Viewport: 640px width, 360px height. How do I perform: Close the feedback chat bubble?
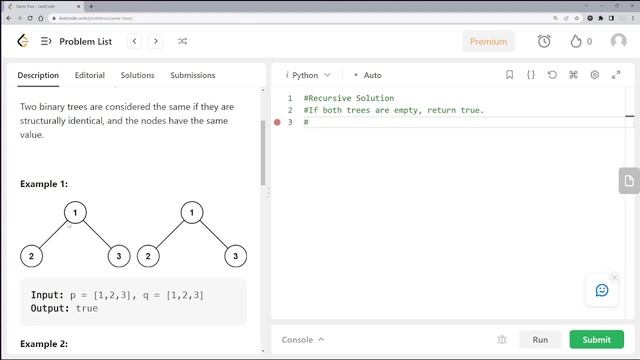pos(614,278)
